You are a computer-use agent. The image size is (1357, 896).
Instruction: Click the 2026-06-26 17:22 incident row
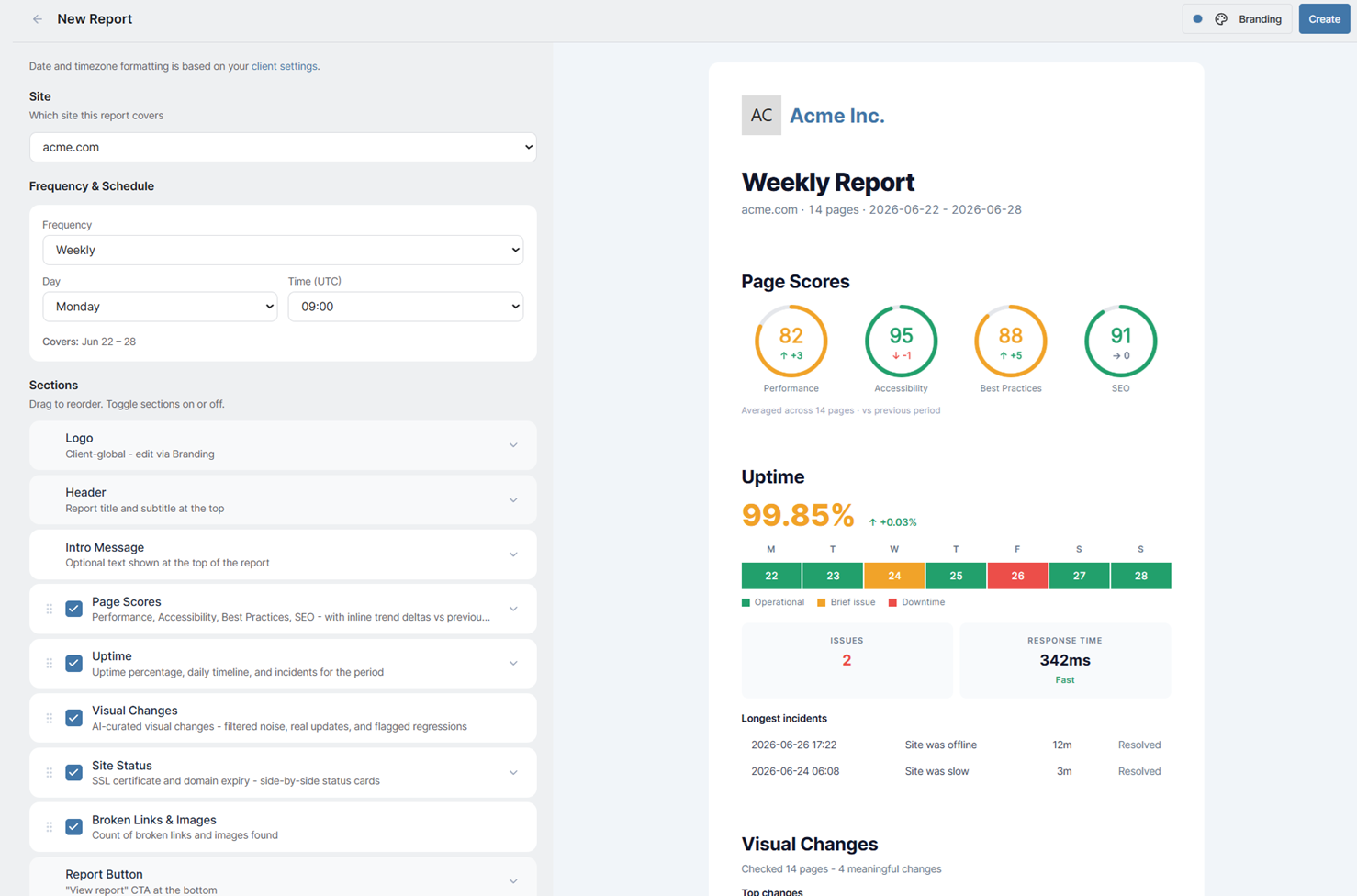click(x=956, y=745)
